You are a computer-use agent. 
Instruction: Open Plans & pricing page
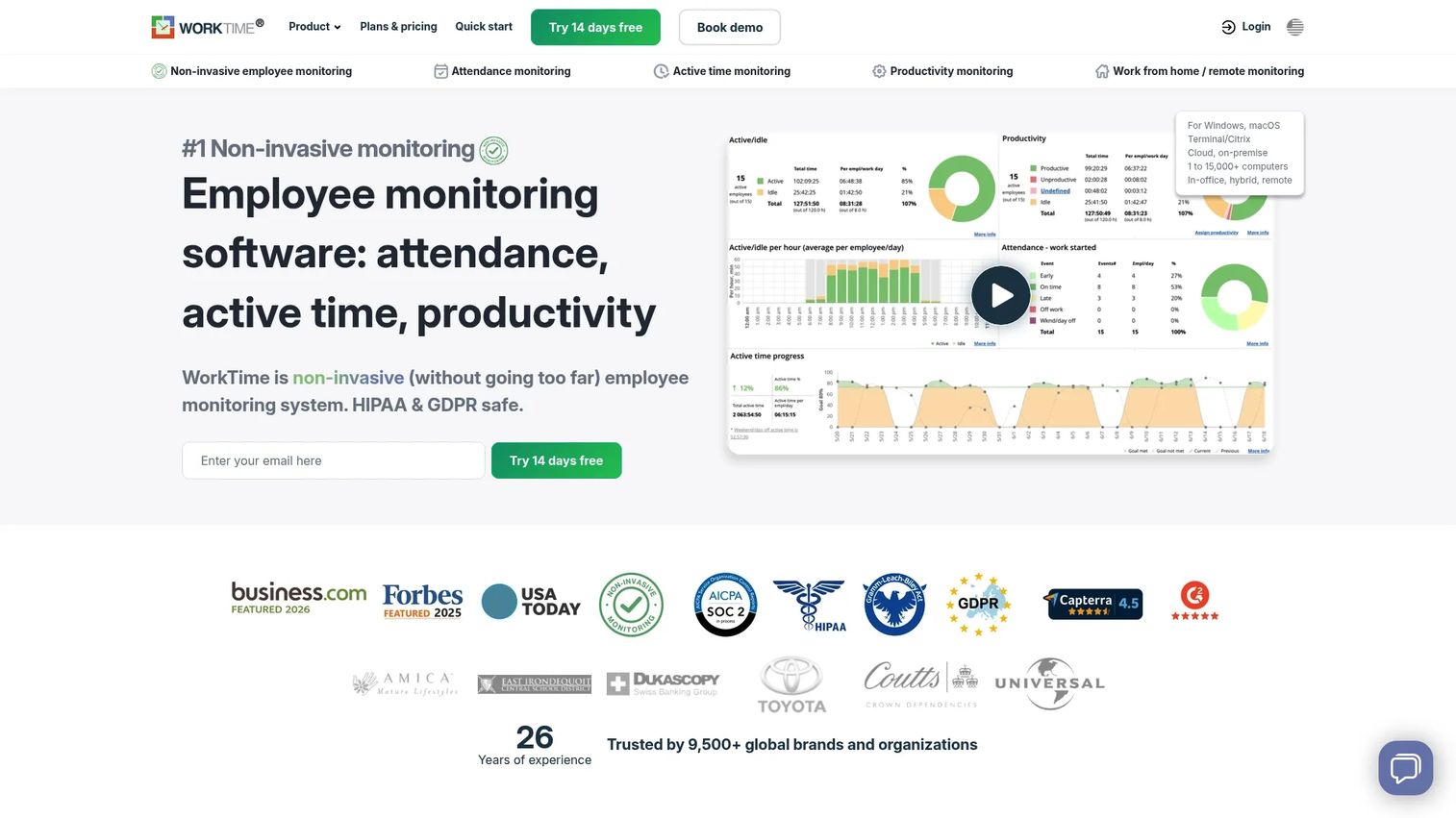[x=398, y=27]
